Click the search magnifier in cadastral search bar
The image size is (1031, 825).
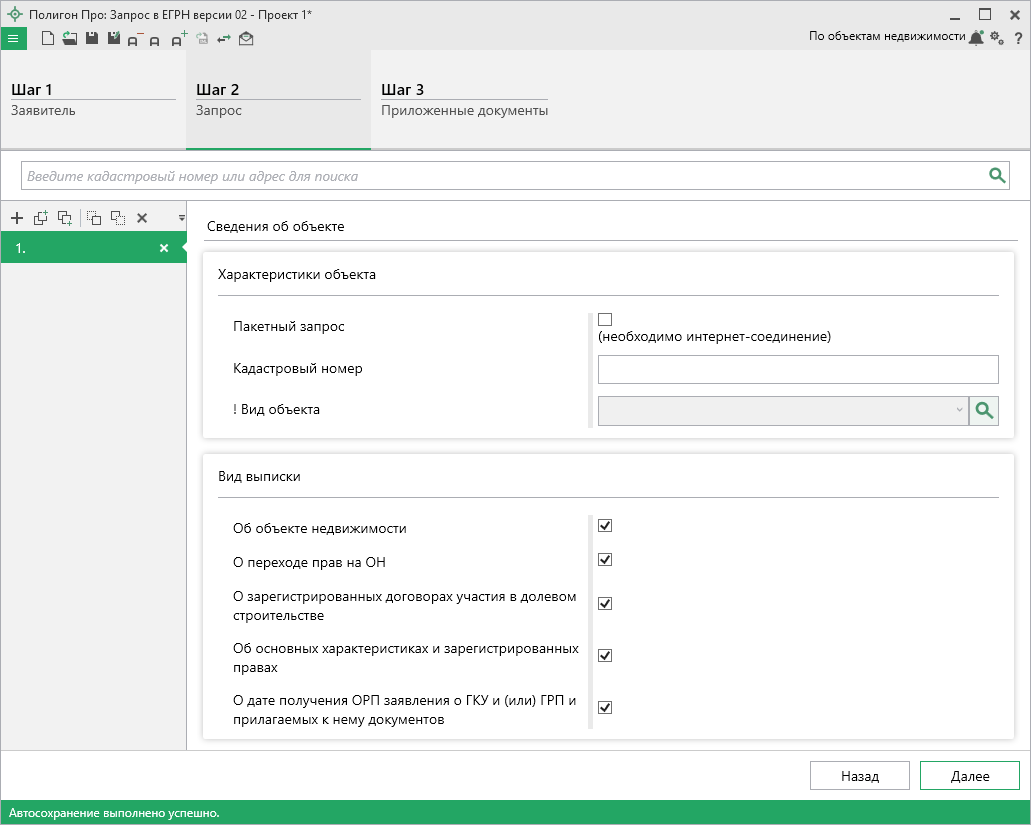[996, 176]
